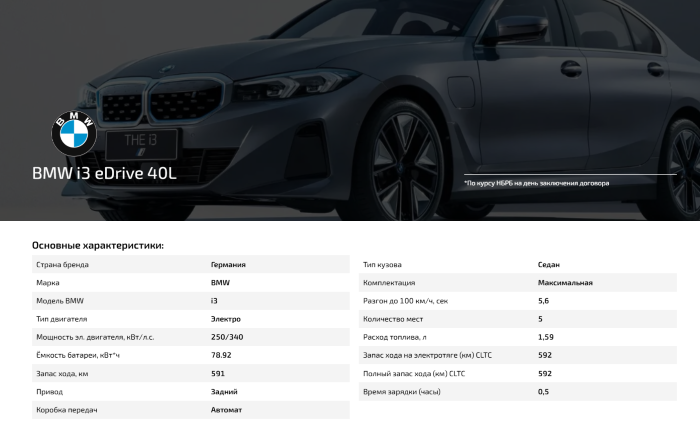The height and width of the screenshot is (432, 700).
Task: Click the 78.92 battery capacity value
Action: click(221, 356)
